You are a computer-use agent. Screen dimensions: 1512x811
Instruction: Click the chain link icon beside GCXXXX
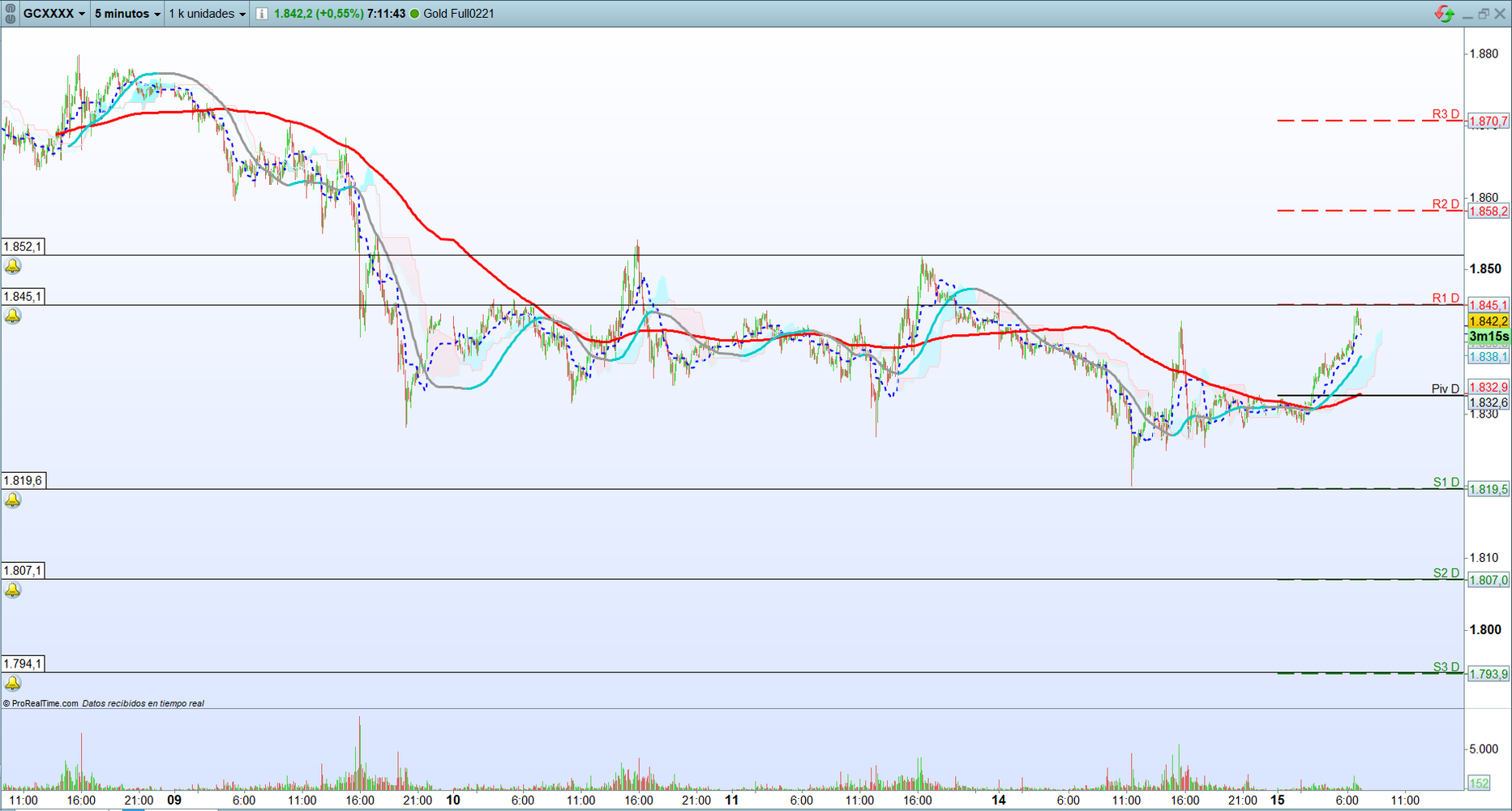coord(10,13)
